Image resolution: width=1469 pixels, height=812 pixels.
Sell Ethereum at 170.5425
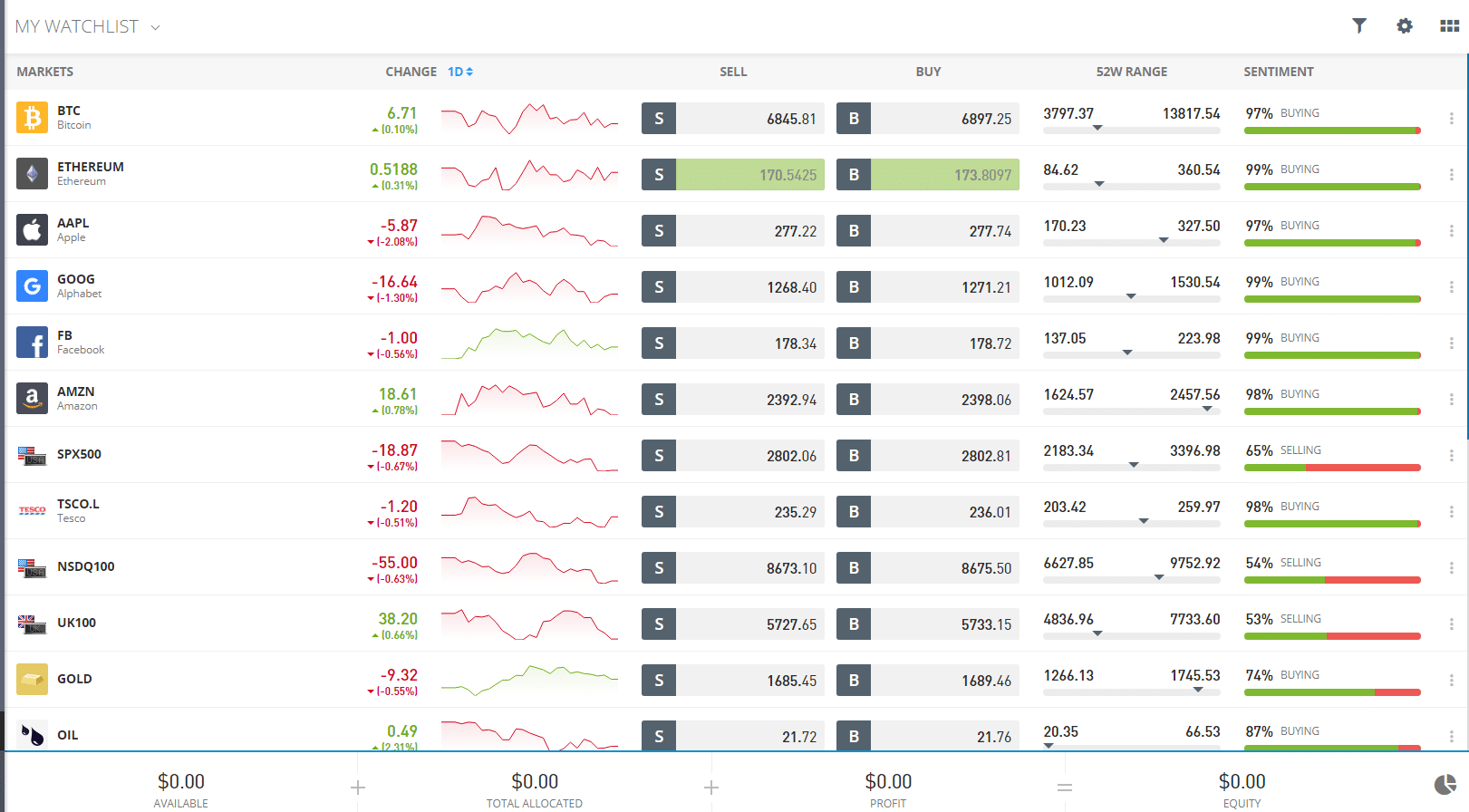point(733,175)
